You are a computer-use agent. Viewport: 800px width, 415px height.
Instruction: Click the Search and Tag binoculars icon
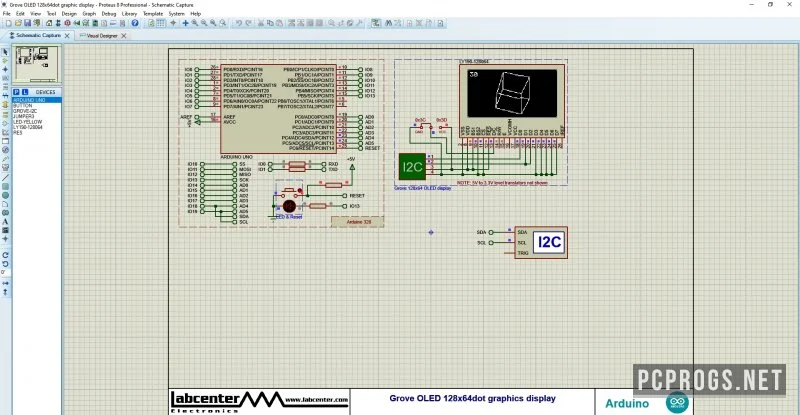coord(389,23)
